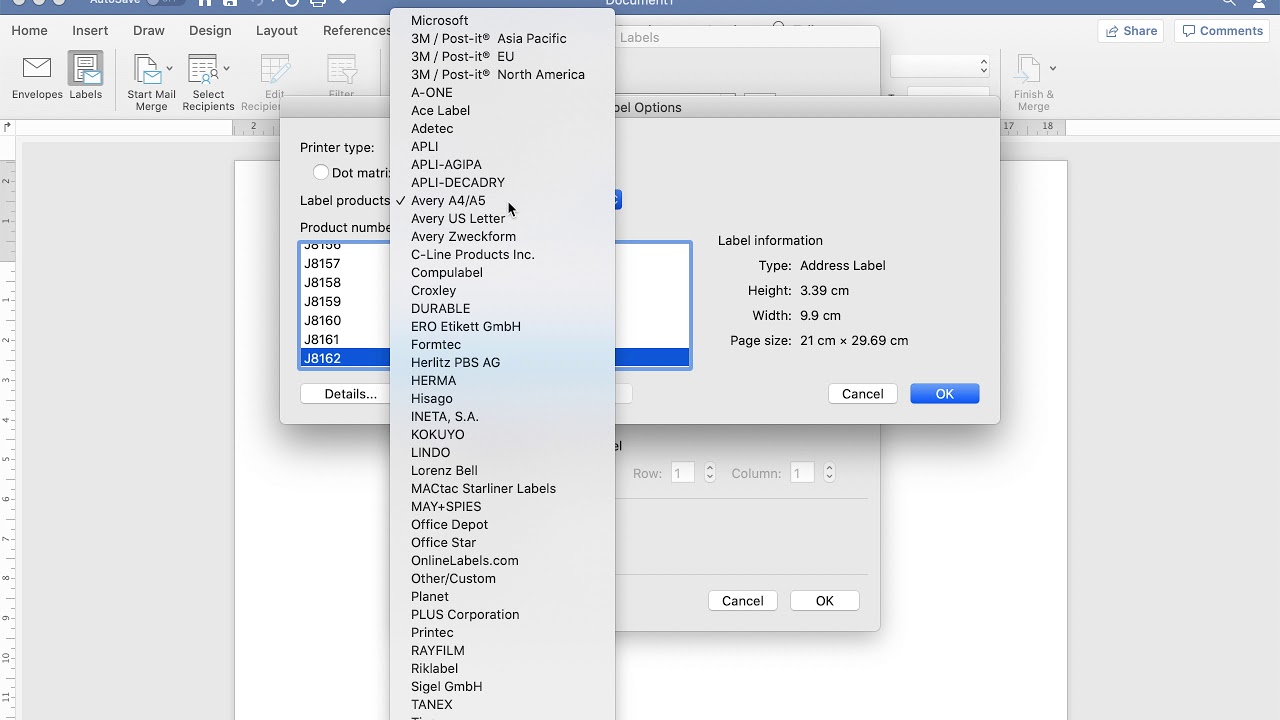Click the Column number stepper
1280x720 pixels.
click(x=829, y=473)
